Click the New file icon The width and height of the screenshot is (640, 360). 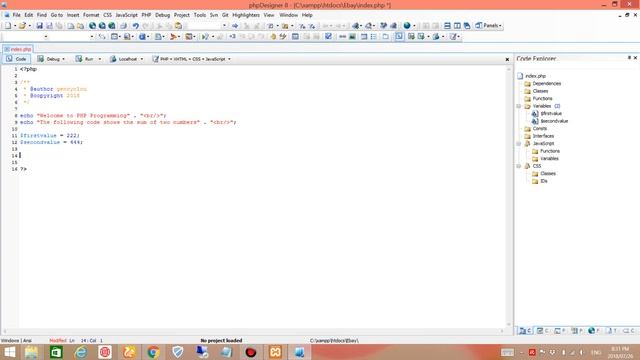8,26
